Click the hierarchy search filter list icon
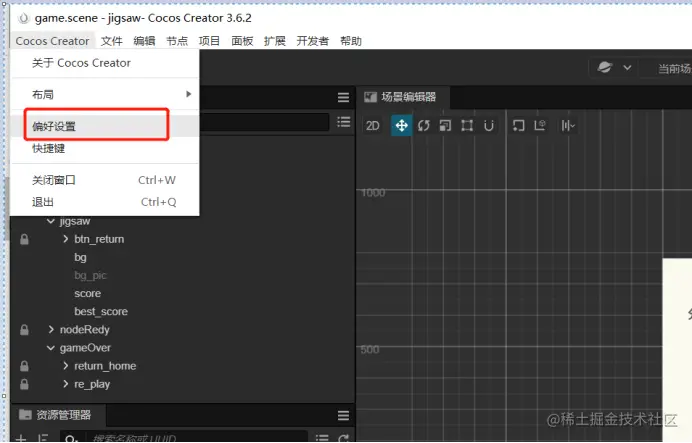692x443 pixels. (x=343, y=122)
